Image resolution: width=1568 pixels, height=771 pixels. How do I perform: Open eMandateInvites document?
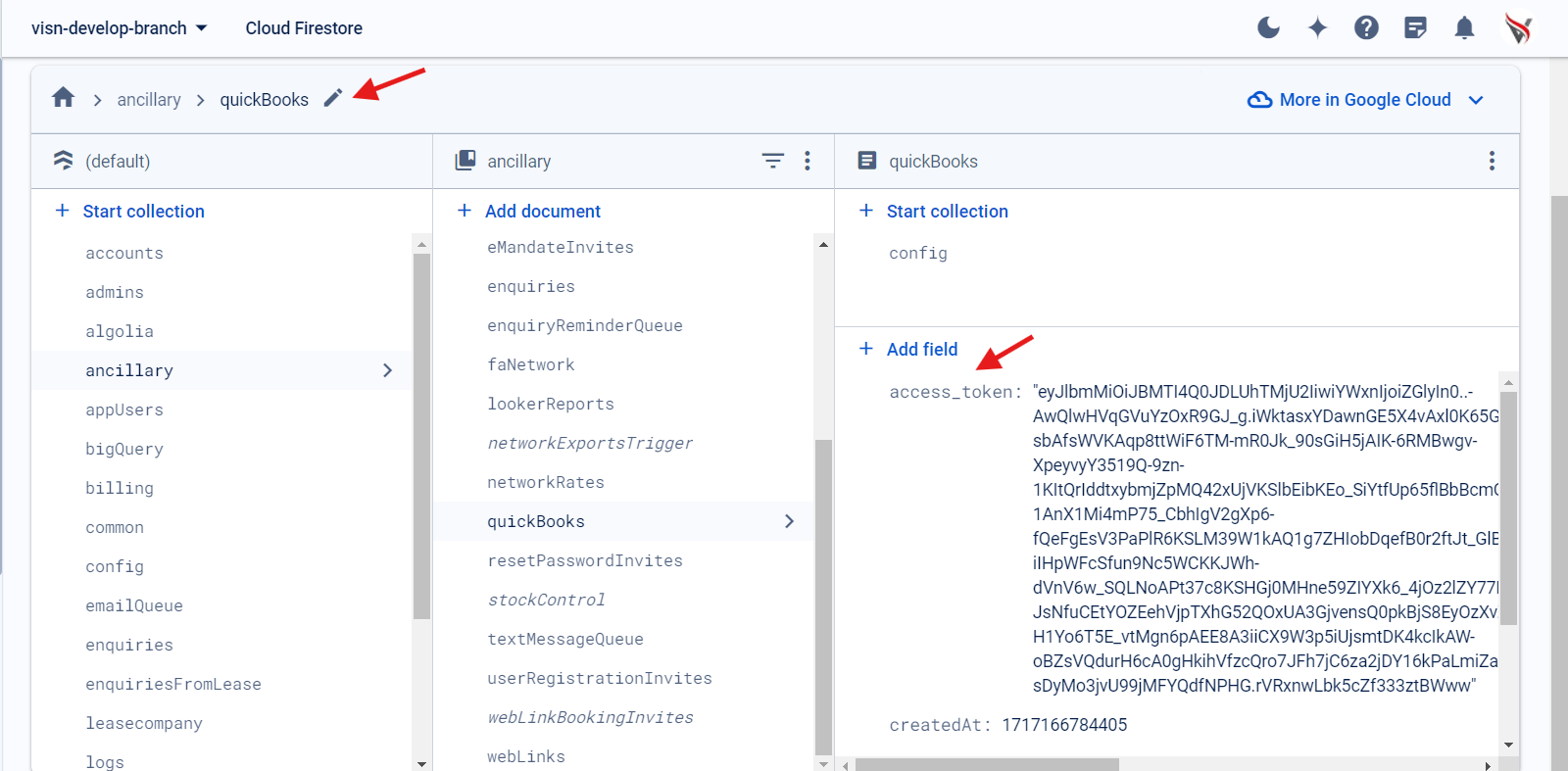click(561, 247)
